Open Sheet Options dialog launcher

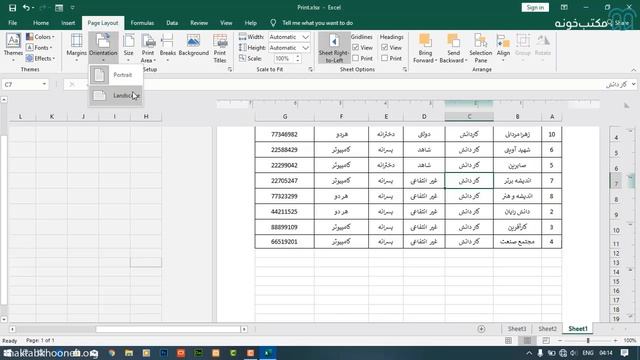(404, 70)
